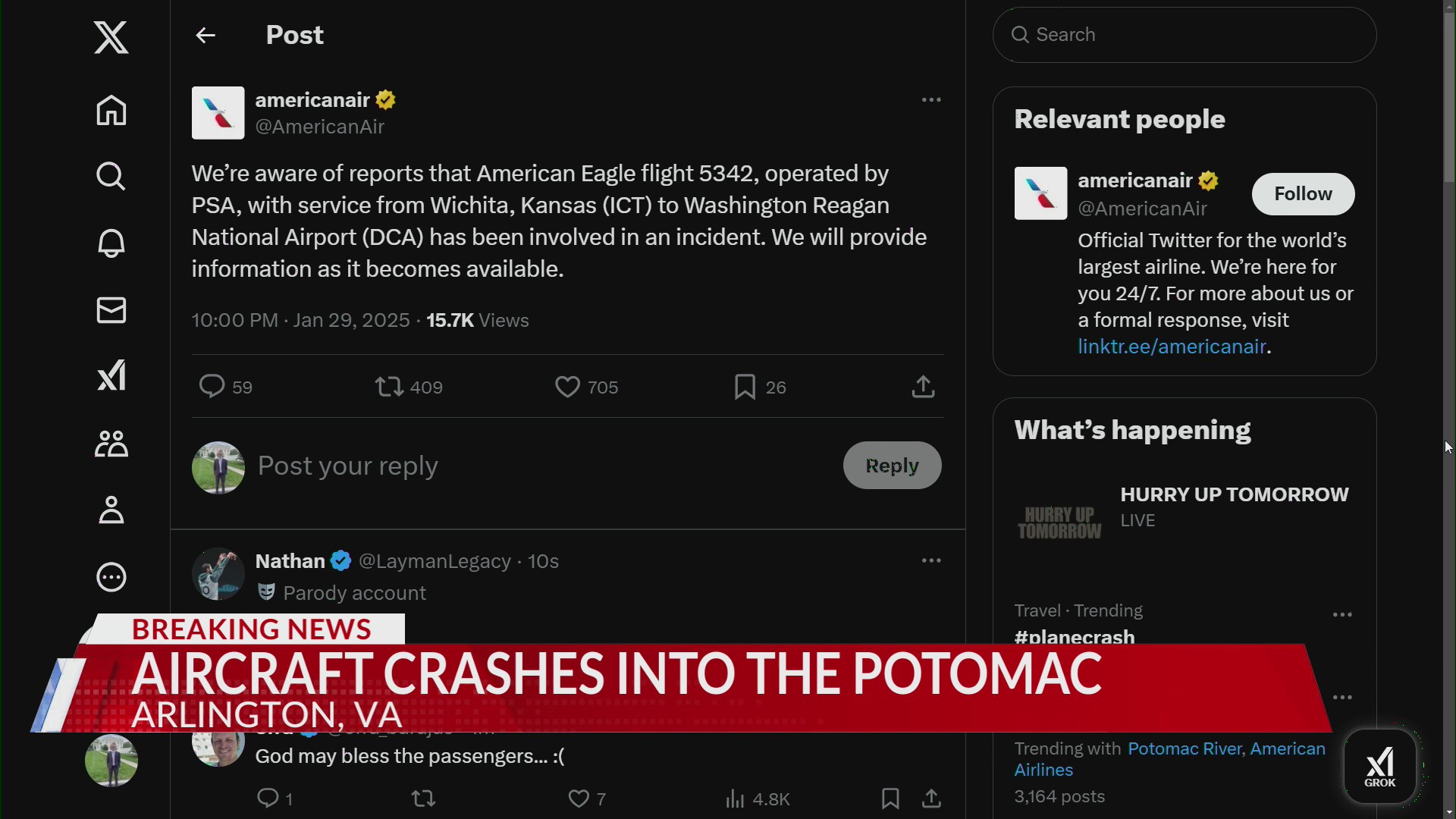This screenshot has width=1456, height=819.
Task: Repost the bottom reply
Action: [423, 799]
